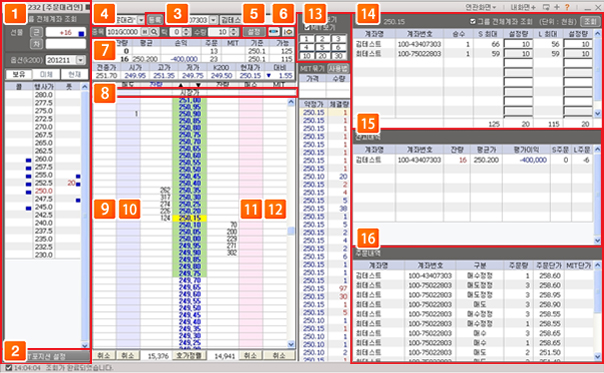Click the up triangle in order ladder header

(180, 84)
